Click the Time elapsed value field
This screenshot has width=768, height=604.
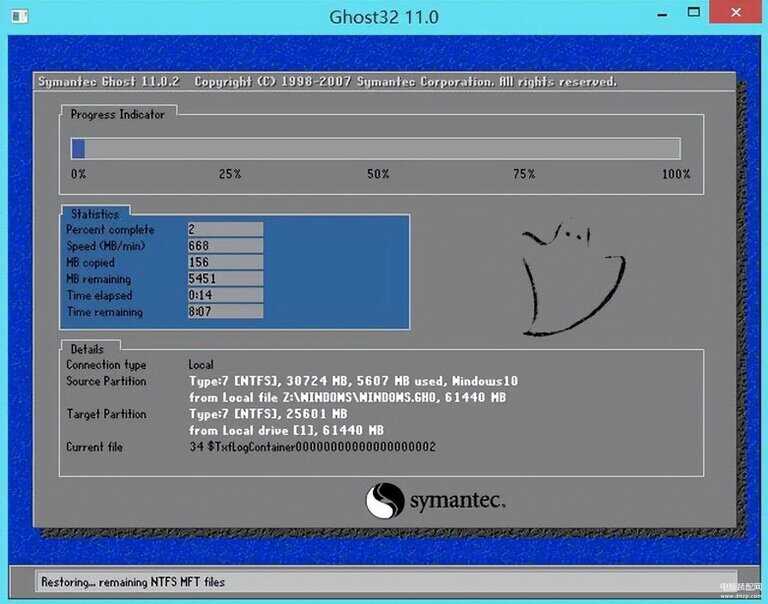(x=225, y=296)
